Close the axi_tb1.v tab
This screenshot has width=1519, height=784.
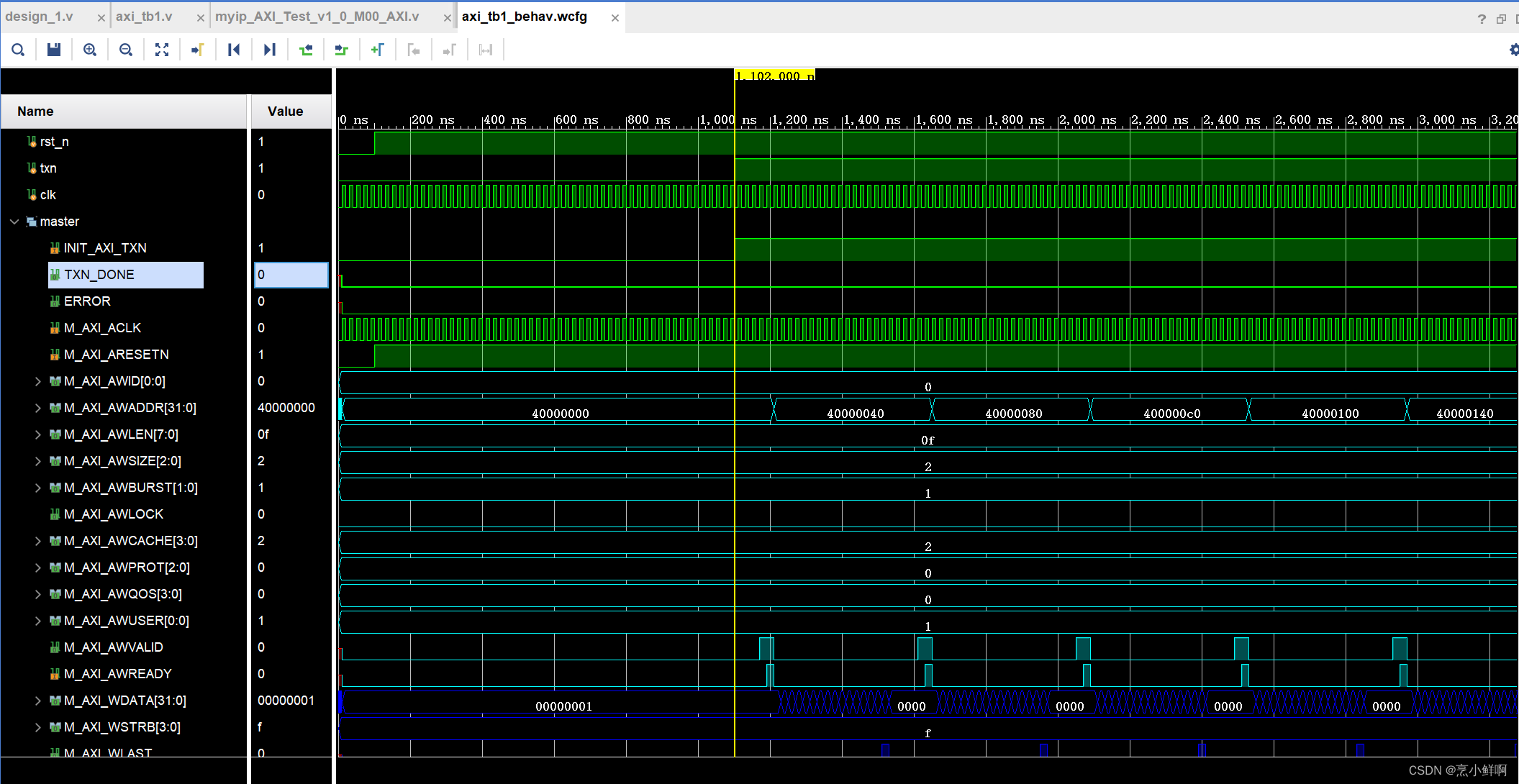pyautogui.click(x=201, y=18)
